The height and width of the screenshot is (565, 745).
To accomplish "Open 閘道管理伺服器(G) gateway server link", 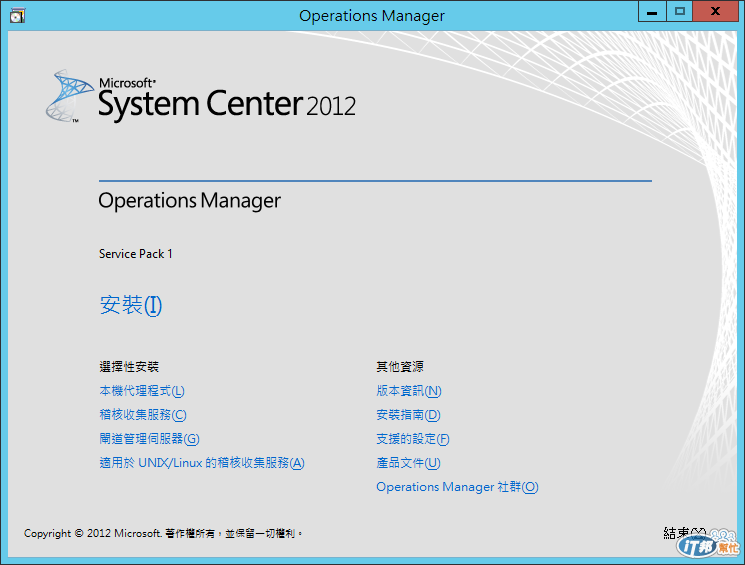I will click(x=149, y=439).
